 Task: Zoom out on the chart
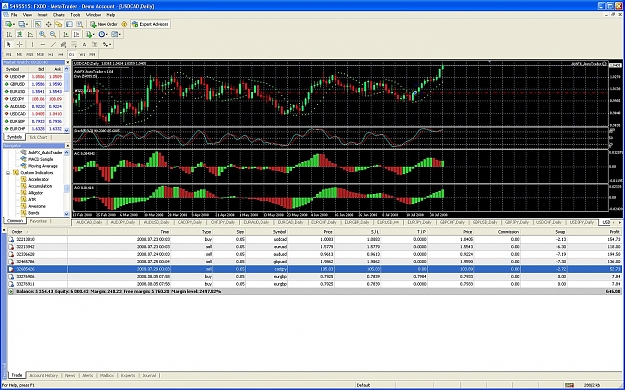tap(53, 34)
